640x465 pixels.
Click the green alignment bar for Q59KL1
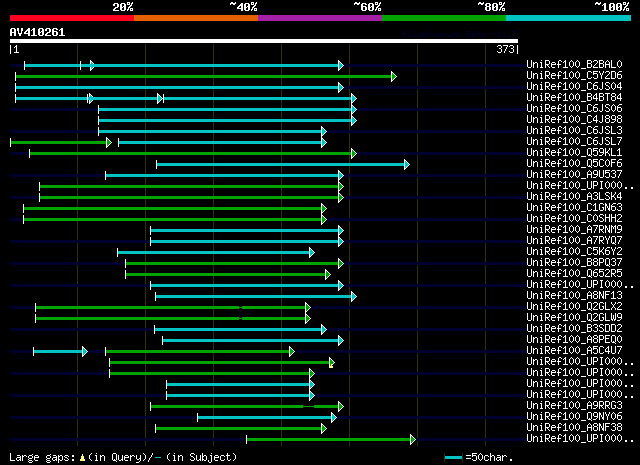pos(193,154)
